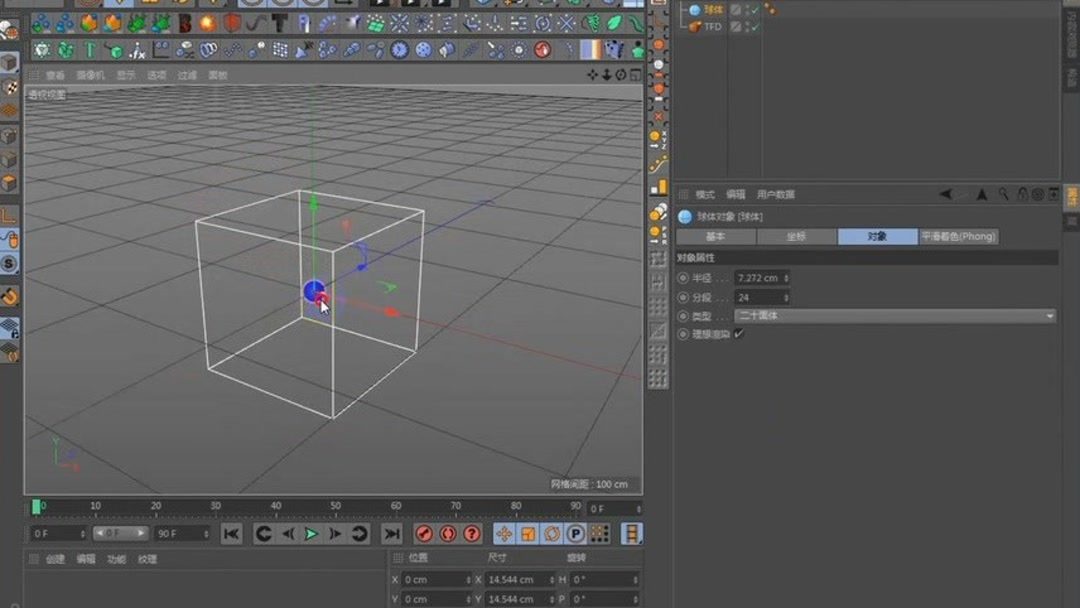Click the record position keyframe icon
The width and height of the screenshot is (1080, 608).
(x=505, y=533)
